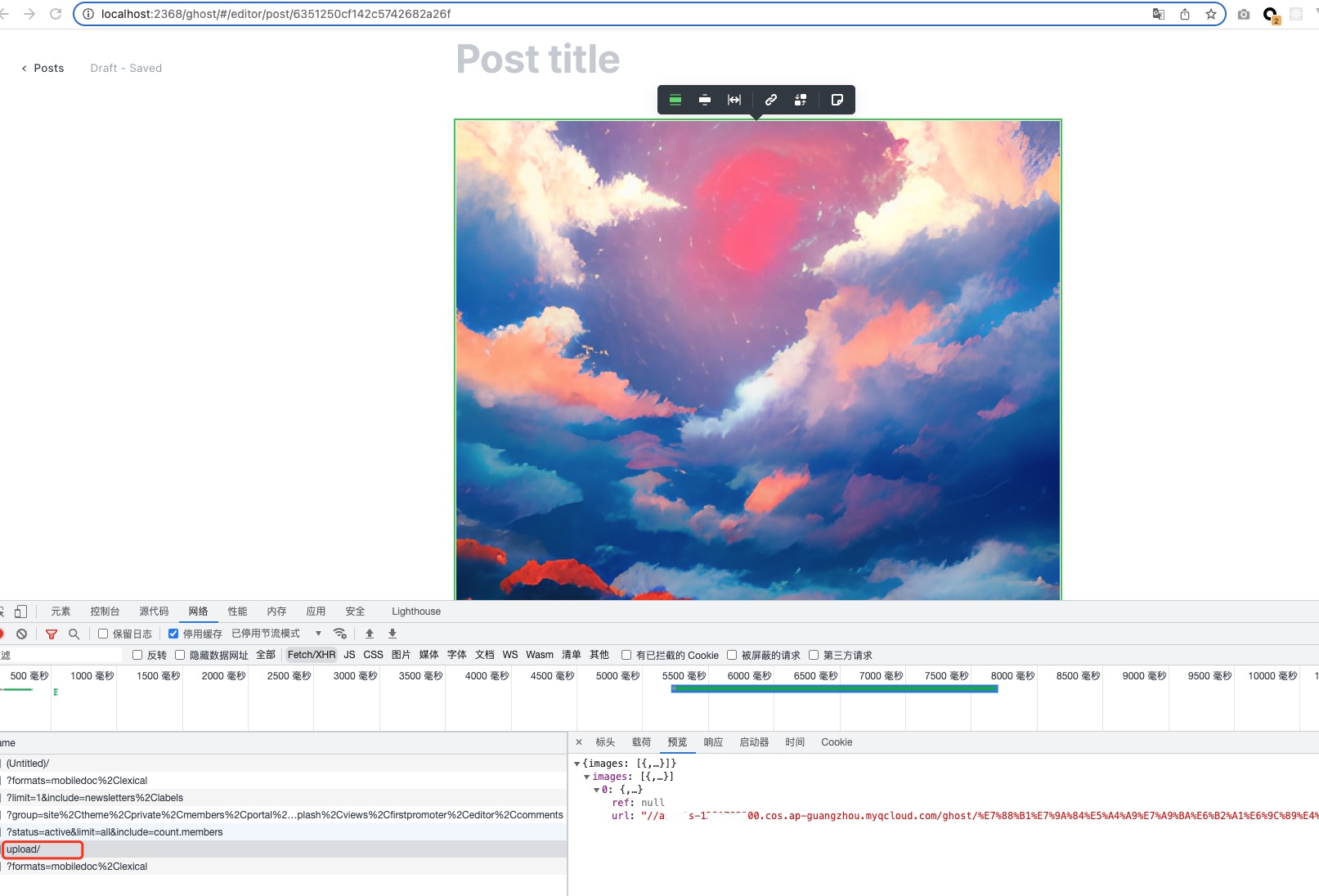Enable 保留日志 checkbox

coord(103,634)
